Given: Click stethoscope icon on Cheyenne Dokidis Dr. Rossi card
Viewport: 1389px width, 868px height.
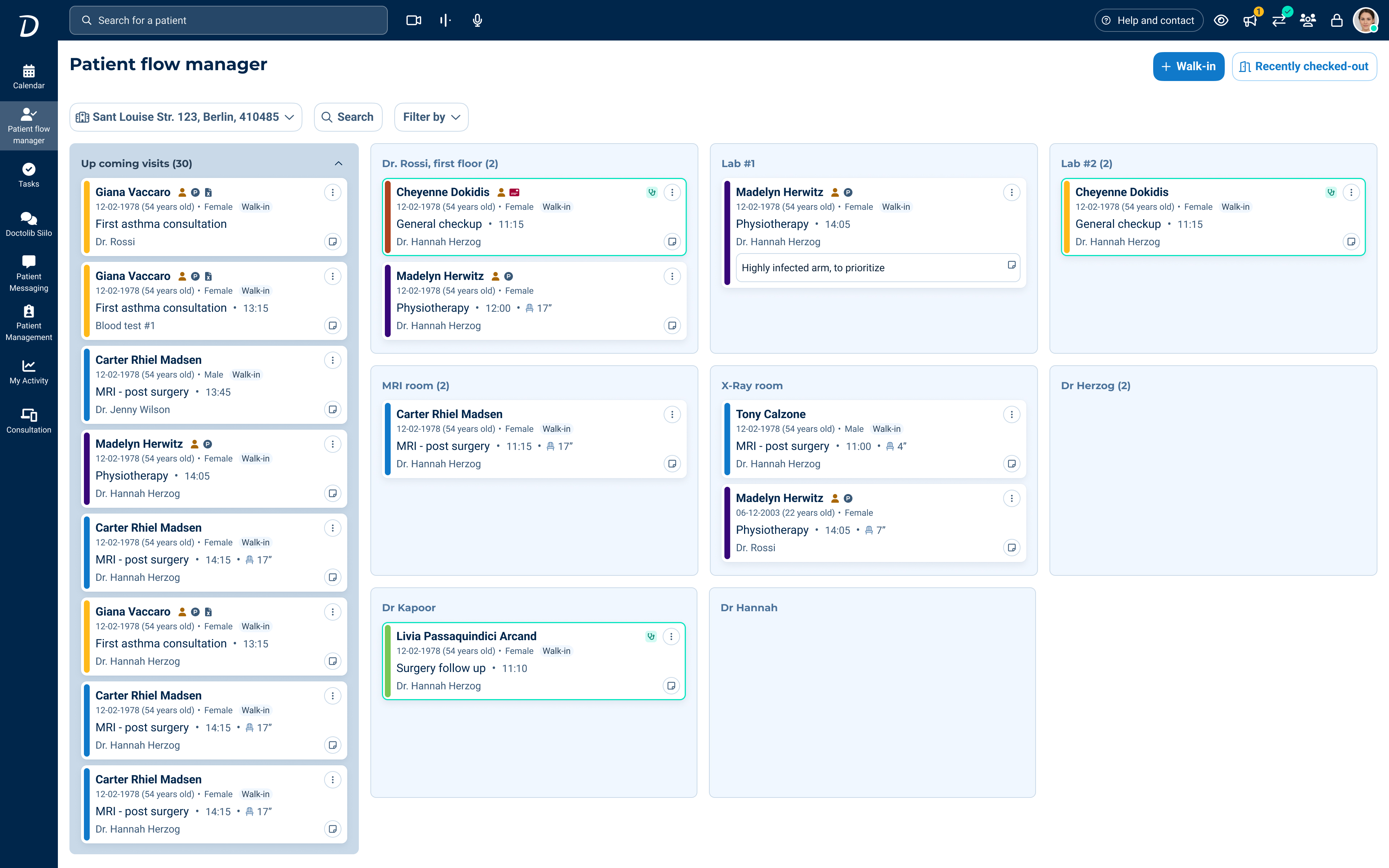Looking at the screenshot, I should 651,192.
